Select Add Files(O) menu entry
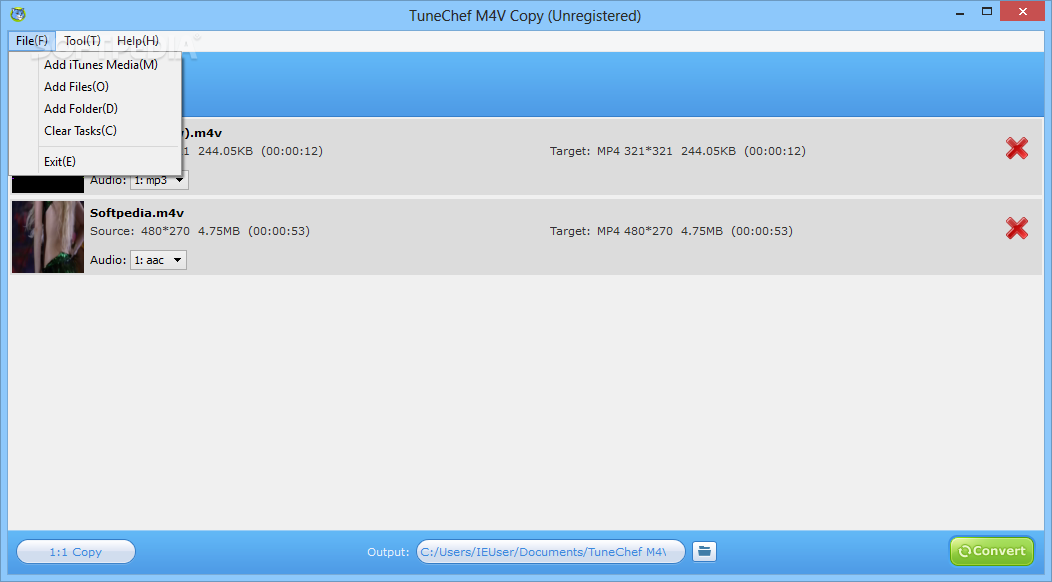This screenshot has height=582, width=1052. pyautogui.click(x=76, y=87)
